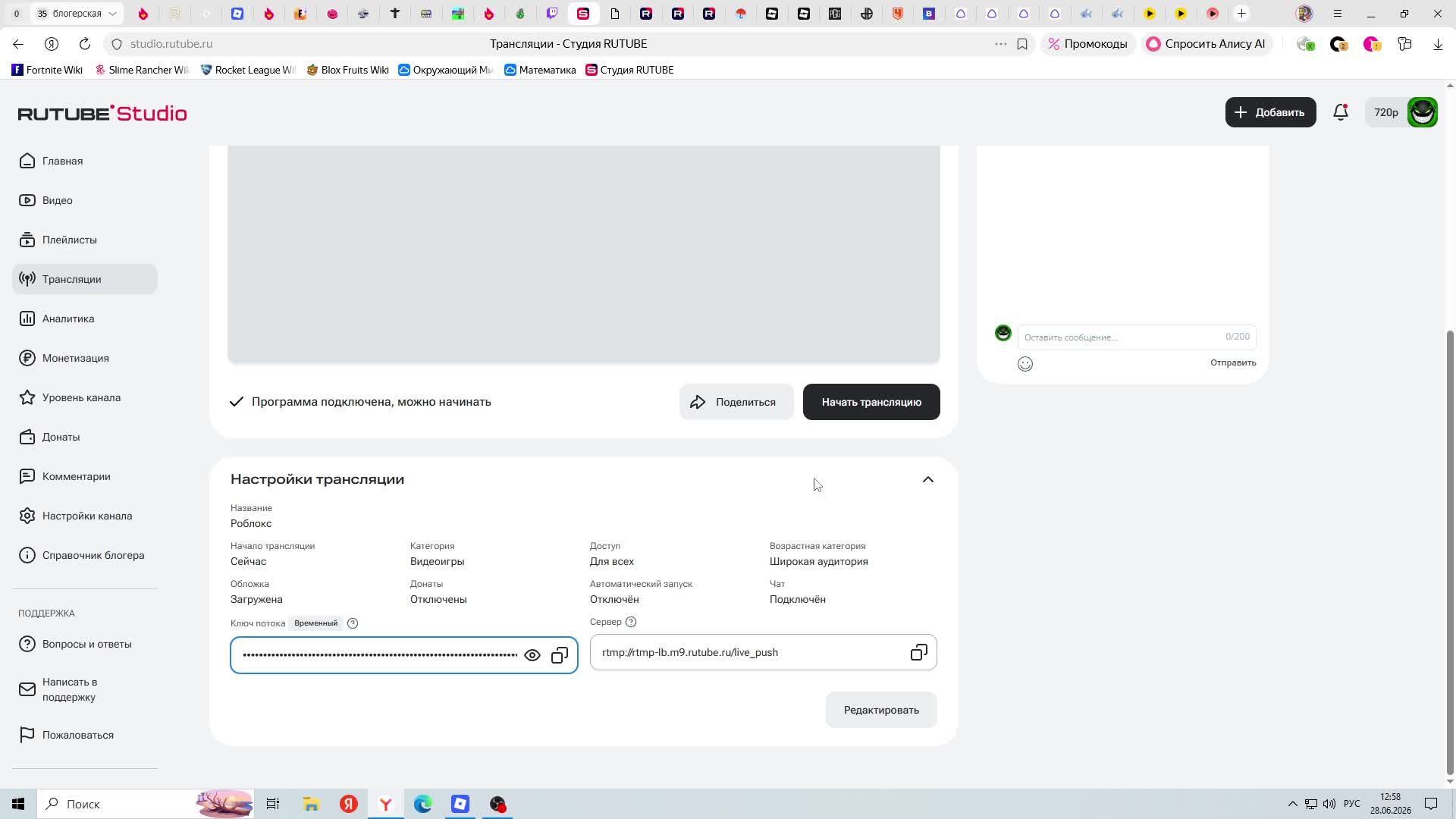Image resolution: width=1456 pixels, height=819 pixels.
Task: Open Аналитика in the sidebar
Action: 85,318
